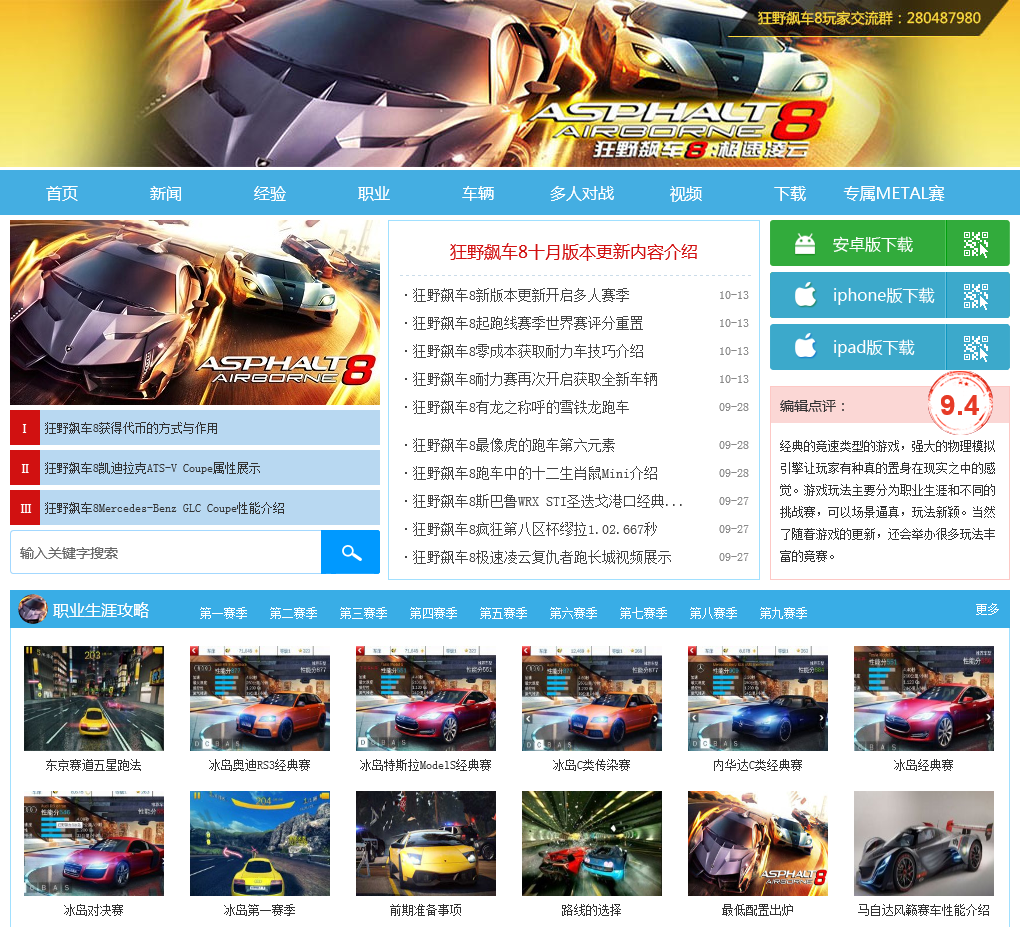Open 狂野飙车8Mercedes-Benz GLC Coupe性能介绍

point(165,508)
